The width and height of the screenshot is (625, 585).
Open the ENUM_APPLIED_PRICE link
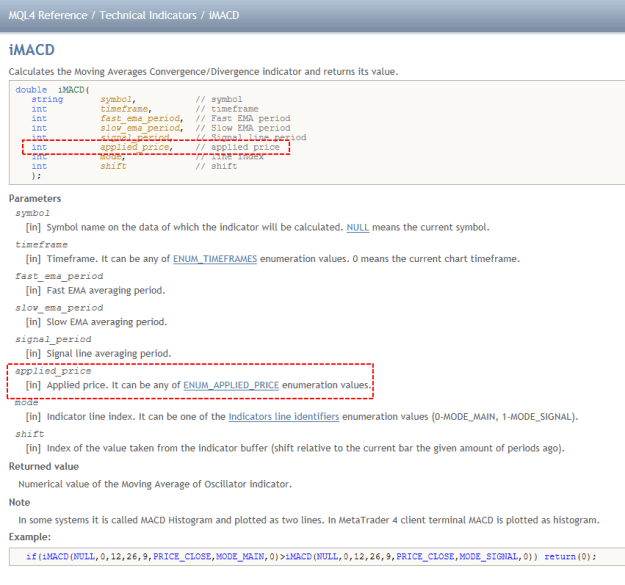pos(231,385)
